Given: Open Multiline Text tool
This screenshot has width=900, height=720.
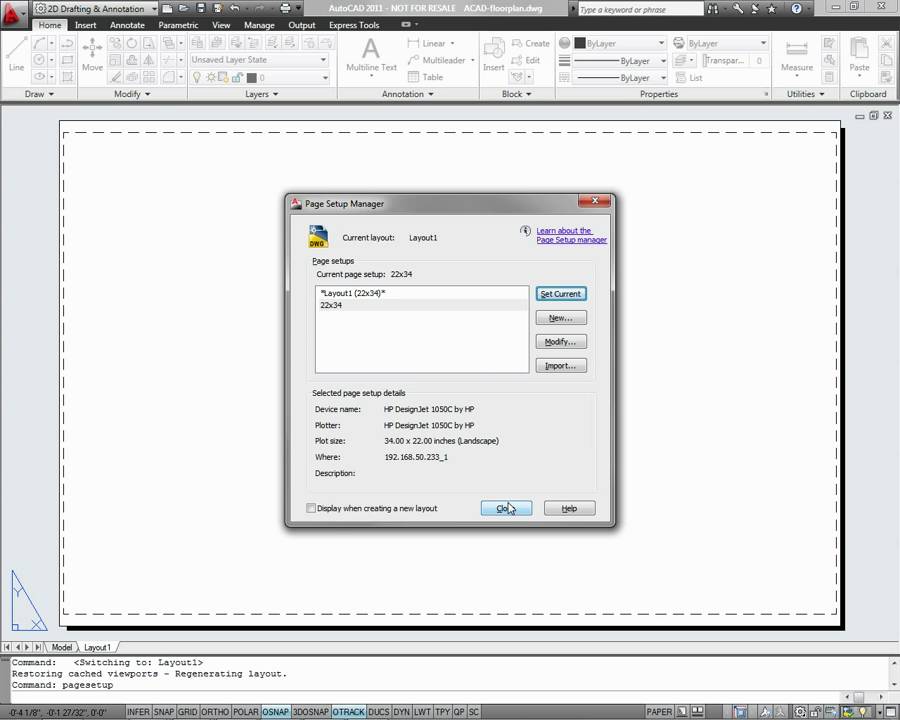Looking at the screenshot, I should pos(371,56).
